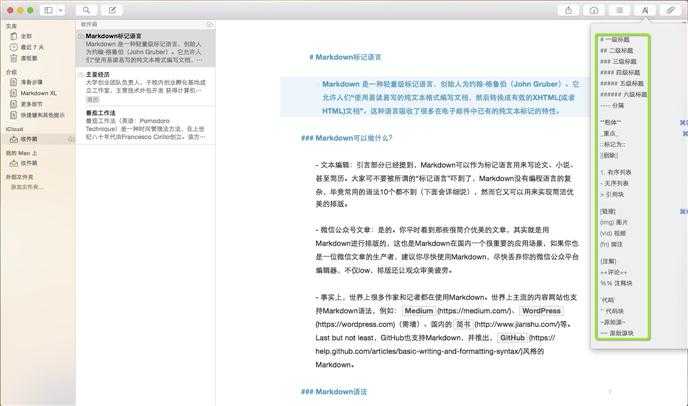This screenshot has height=406, width=688.
Task: Insert ### 三级标题 heading from markup panel
Action: point(618,62)
